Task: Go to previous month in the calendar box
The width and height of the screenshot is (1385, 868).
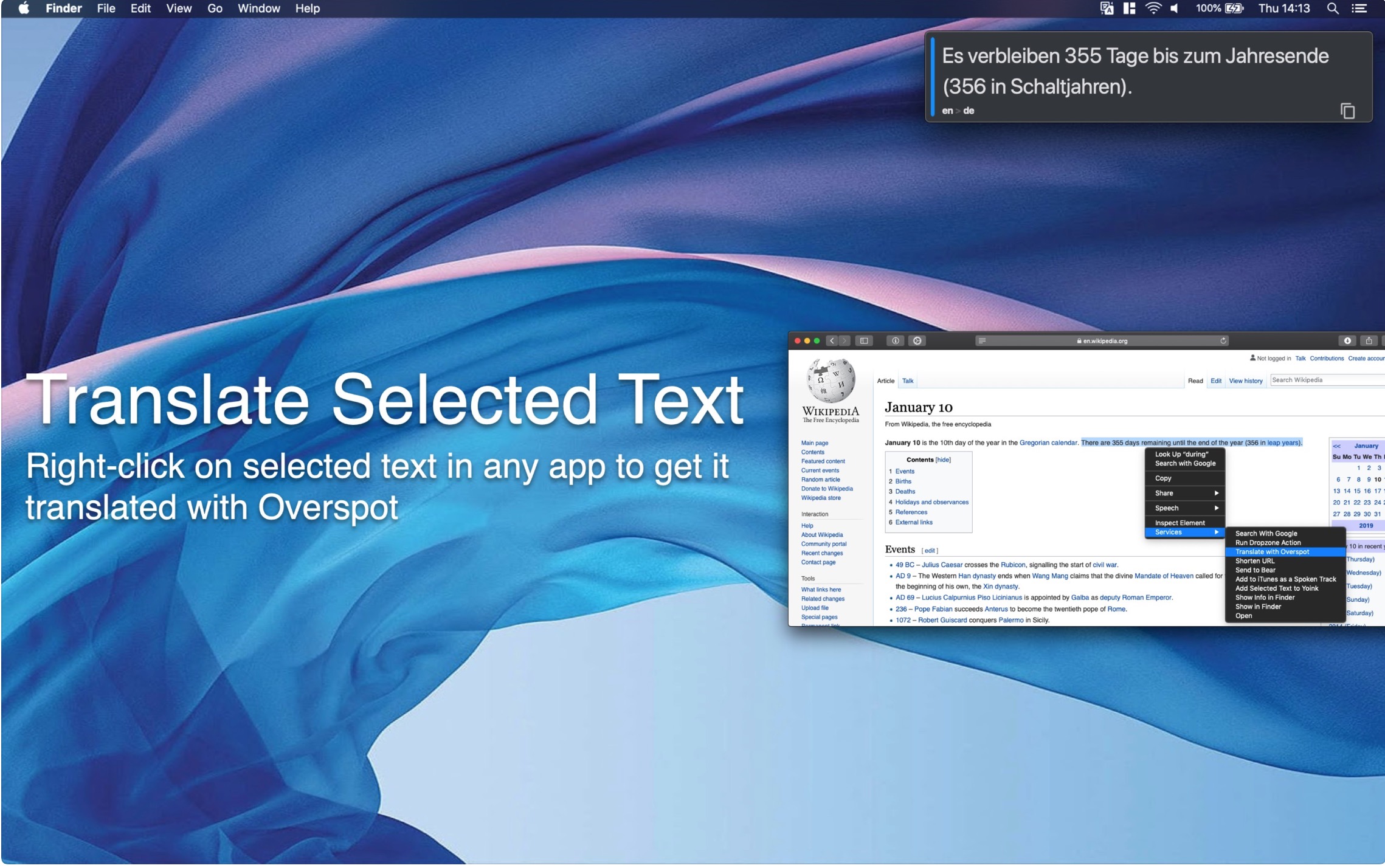Action: pos(1336,446)
